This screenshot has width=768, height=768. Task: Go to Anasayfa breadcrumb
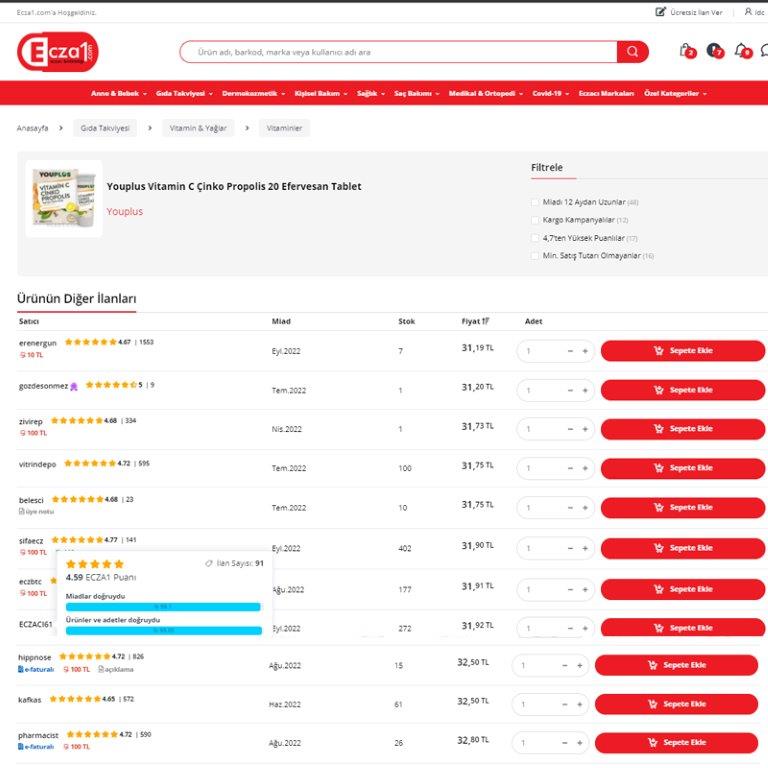(32, 128)
